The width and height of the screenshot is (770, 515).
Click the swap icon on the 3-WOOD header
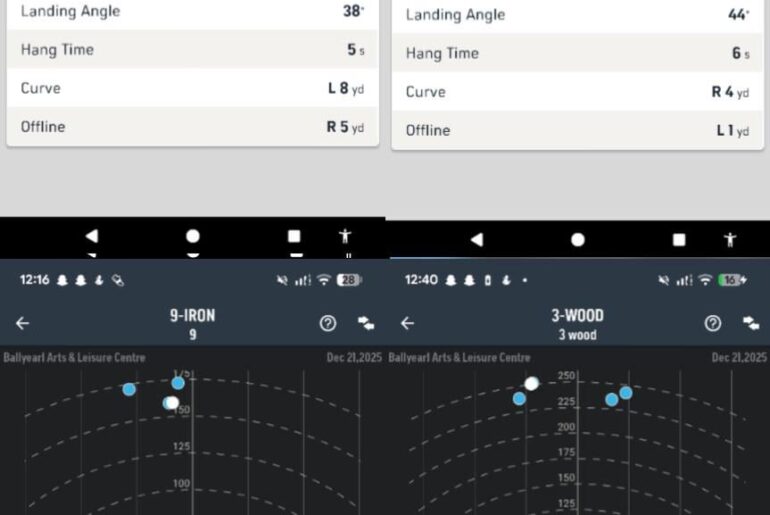(x=750, y=323)
